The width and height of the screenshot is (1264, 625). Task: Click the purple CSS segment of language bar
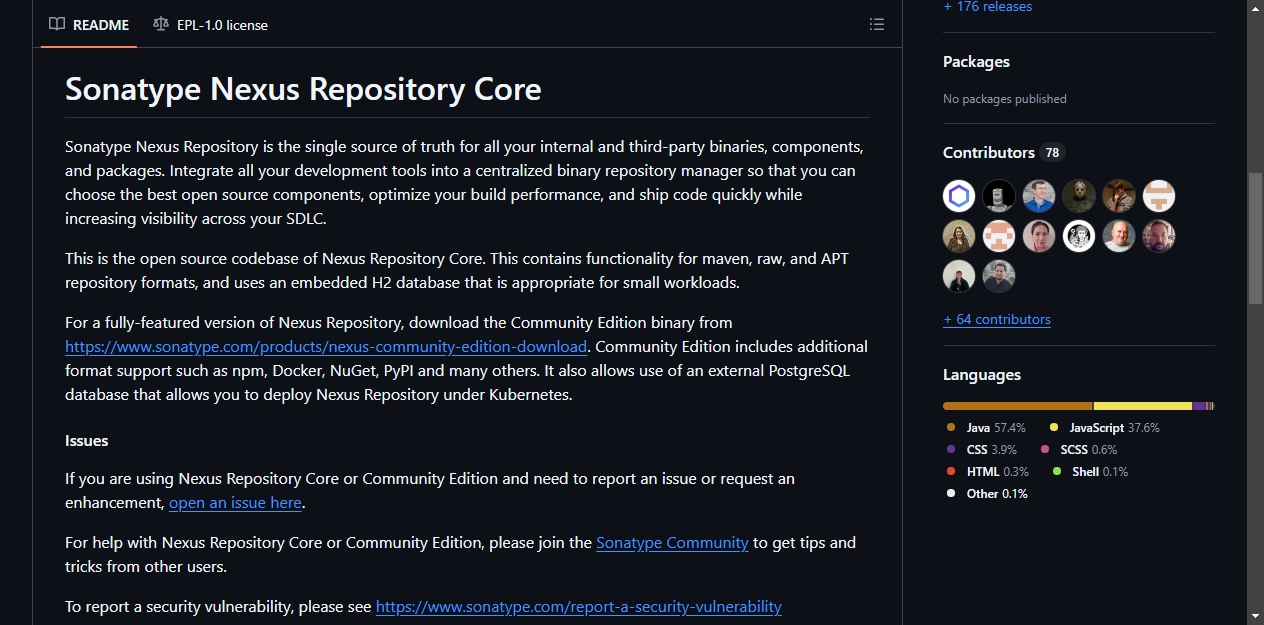click(1198, 406)
